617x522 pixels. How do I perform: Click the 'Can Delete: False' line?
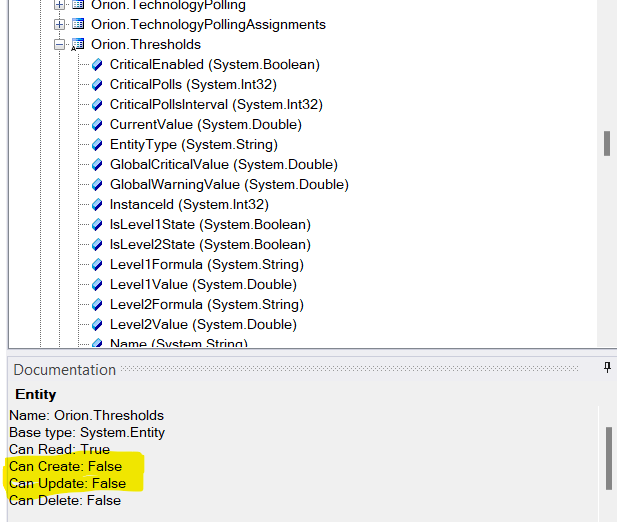(65, 500)
